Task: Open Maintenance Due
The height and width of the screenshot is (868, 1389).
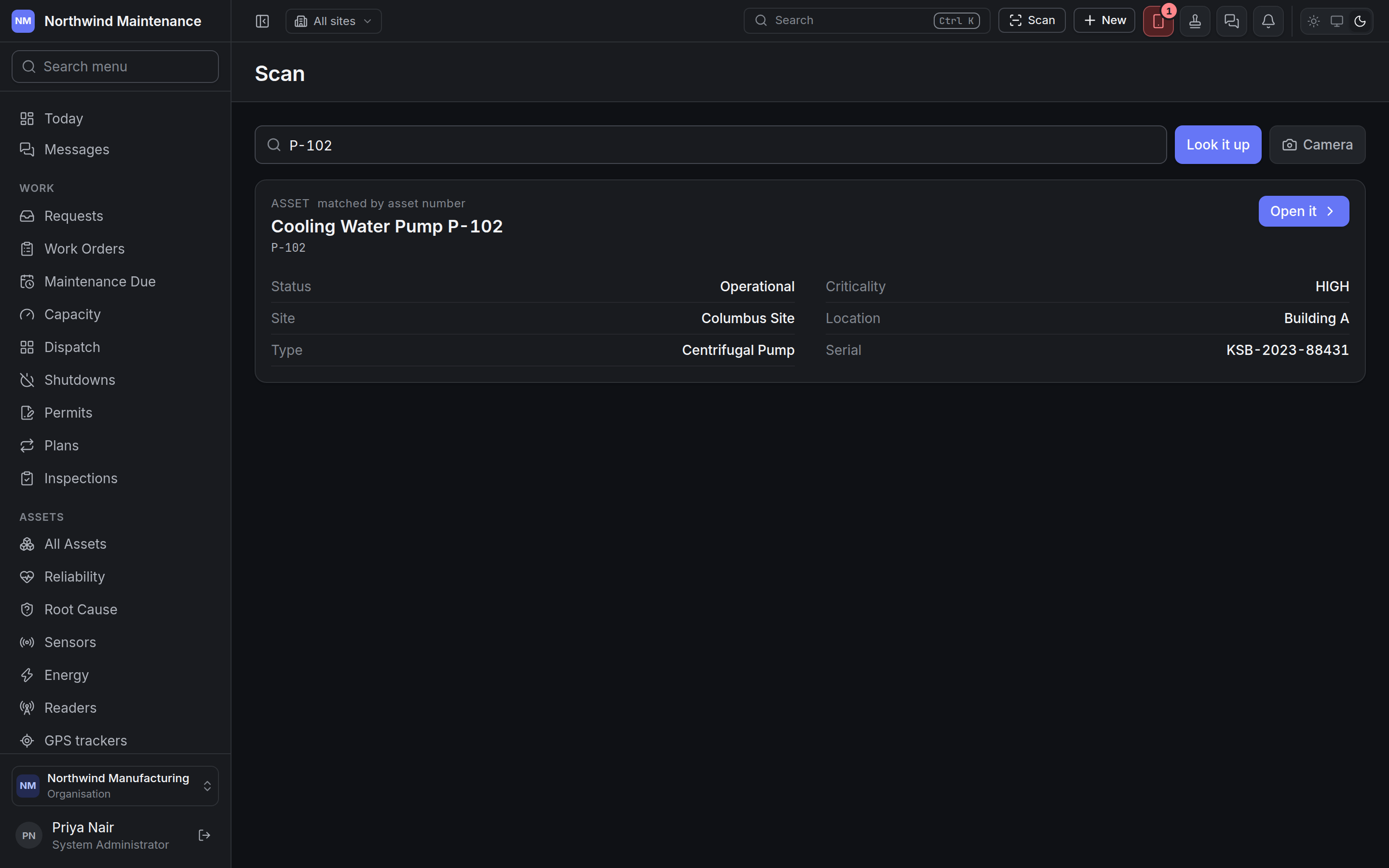Action: [115, 281]
